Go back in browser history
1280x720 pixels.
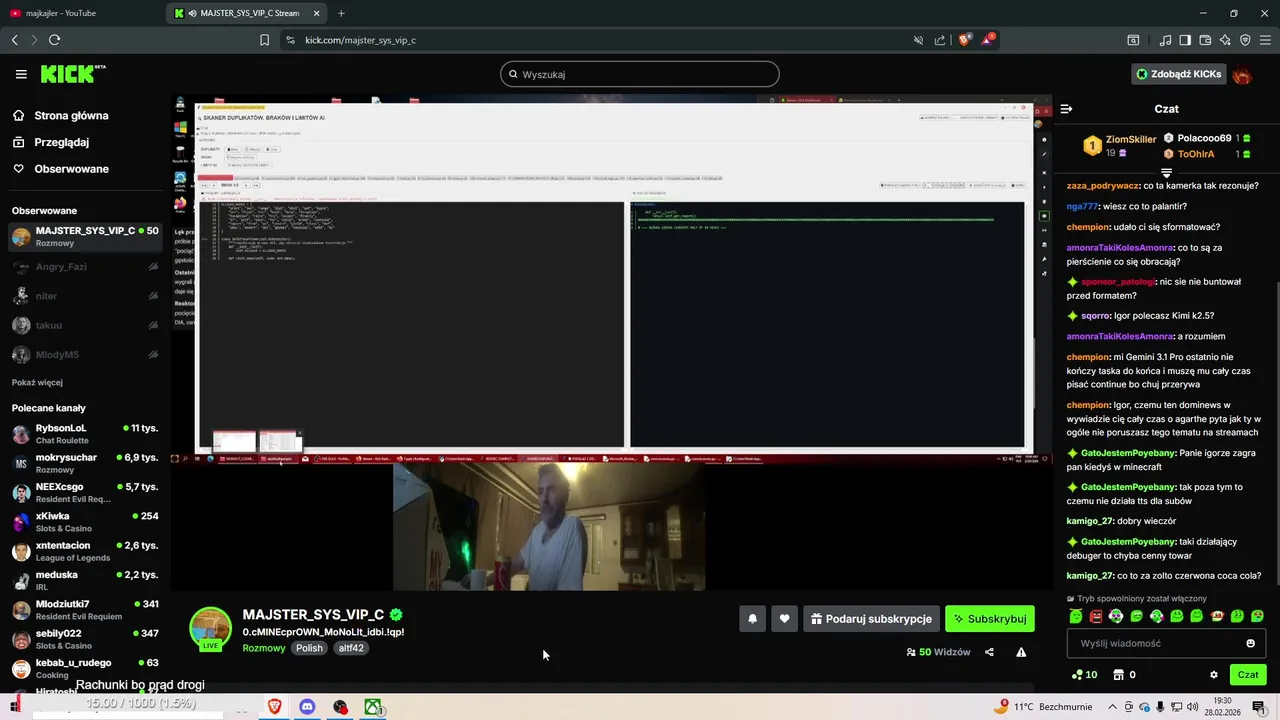[x=14, y=40]
